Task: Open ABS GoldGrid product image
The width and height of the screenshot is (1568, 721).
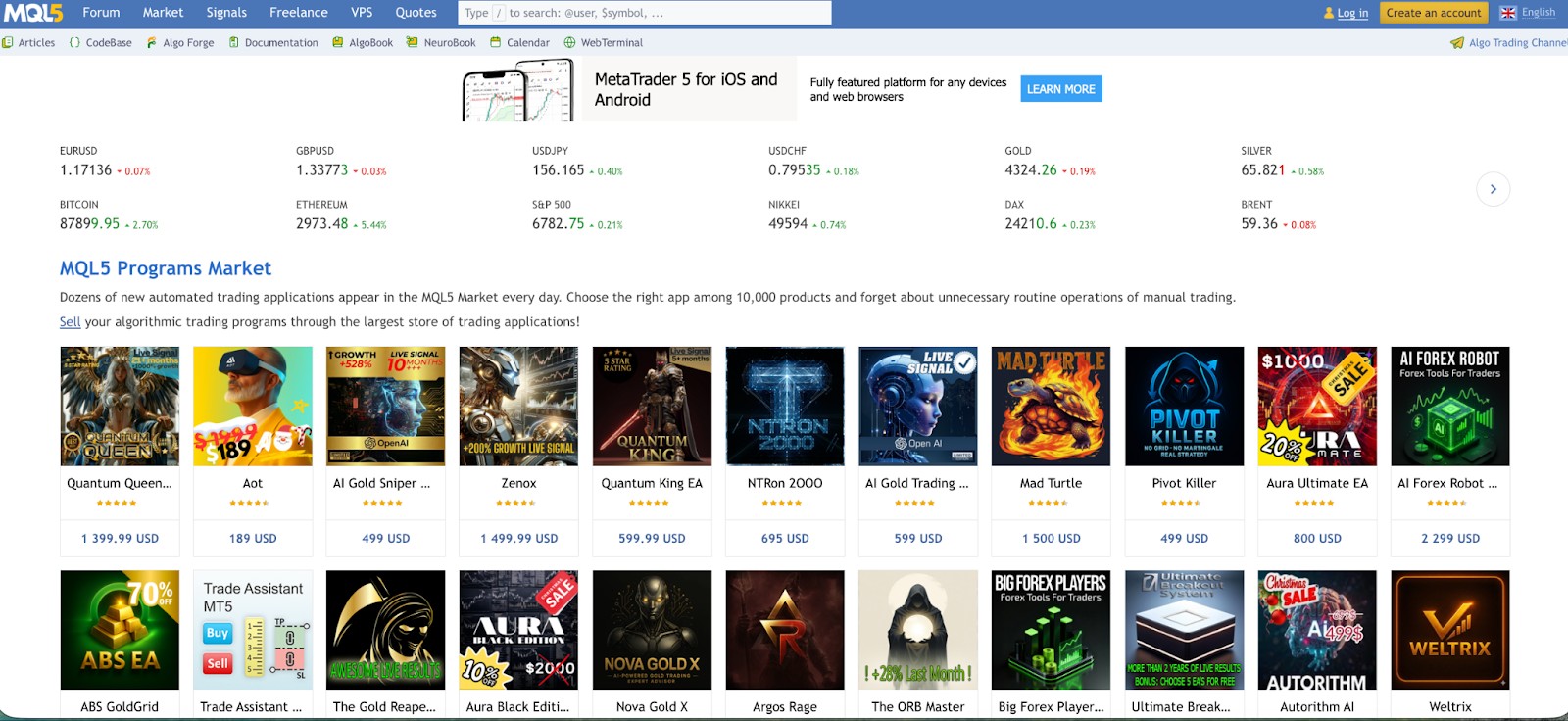Action: coord(120,630)
